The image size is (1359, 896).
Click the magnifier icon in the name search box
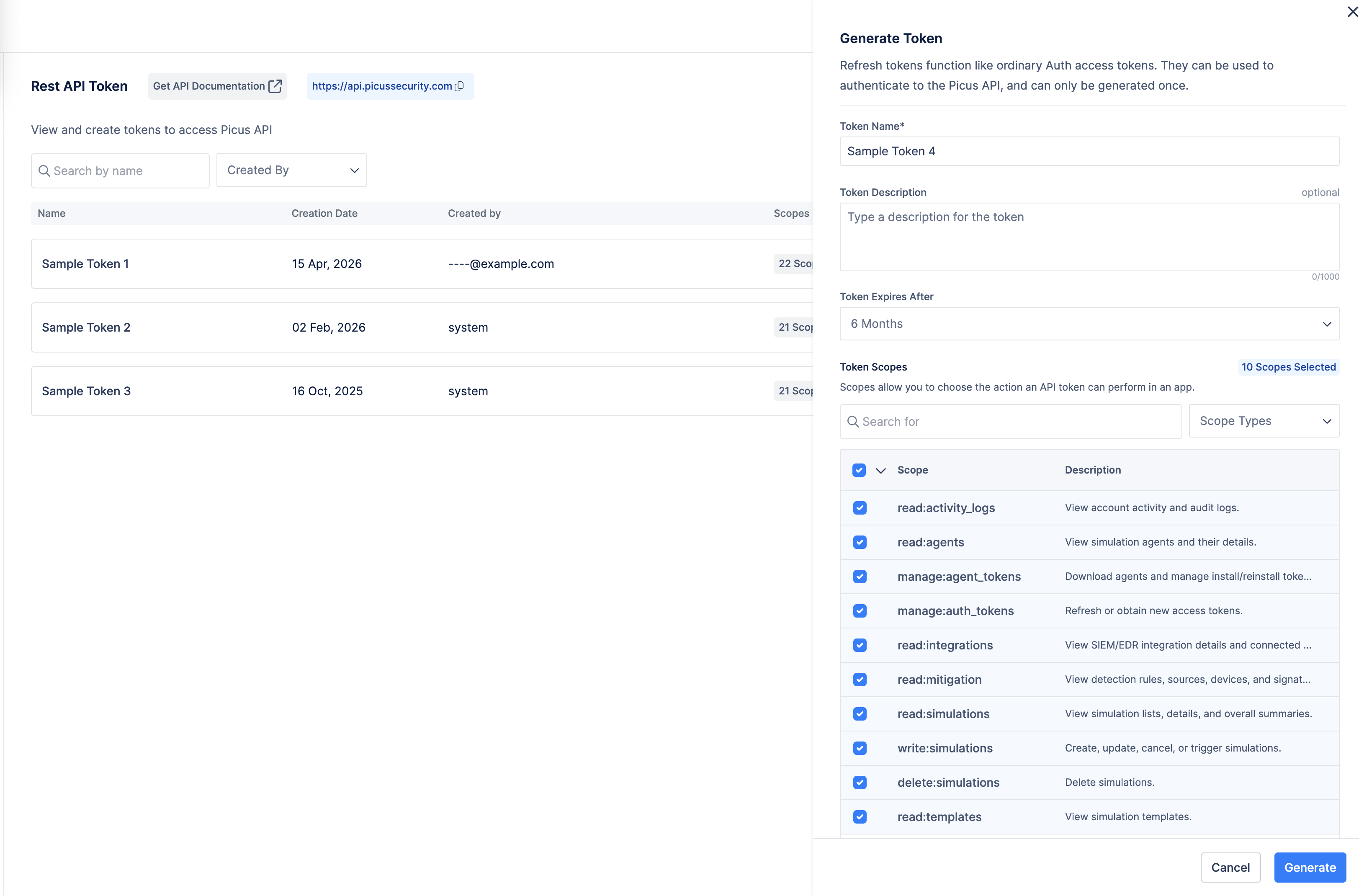pos(44,170)
